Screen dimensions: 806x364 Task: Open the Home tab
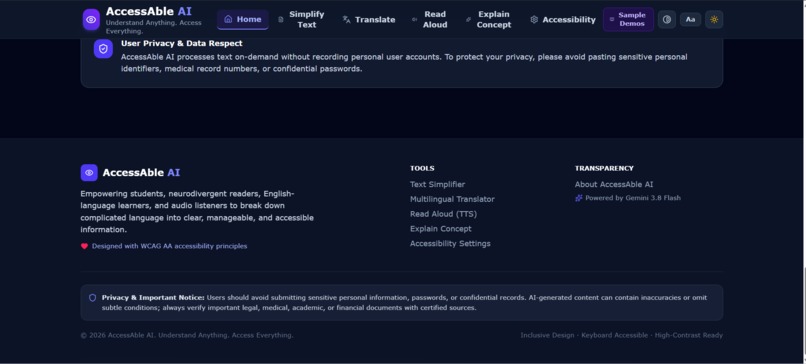pyautogui.click(x=243, y=20)
